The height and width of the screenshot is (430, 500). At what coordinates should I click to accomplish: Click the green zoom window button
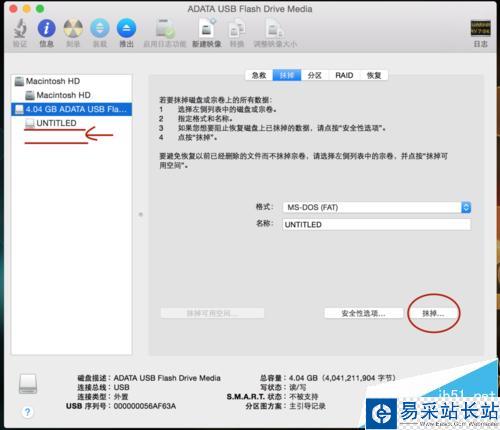(x=40, y=9)
